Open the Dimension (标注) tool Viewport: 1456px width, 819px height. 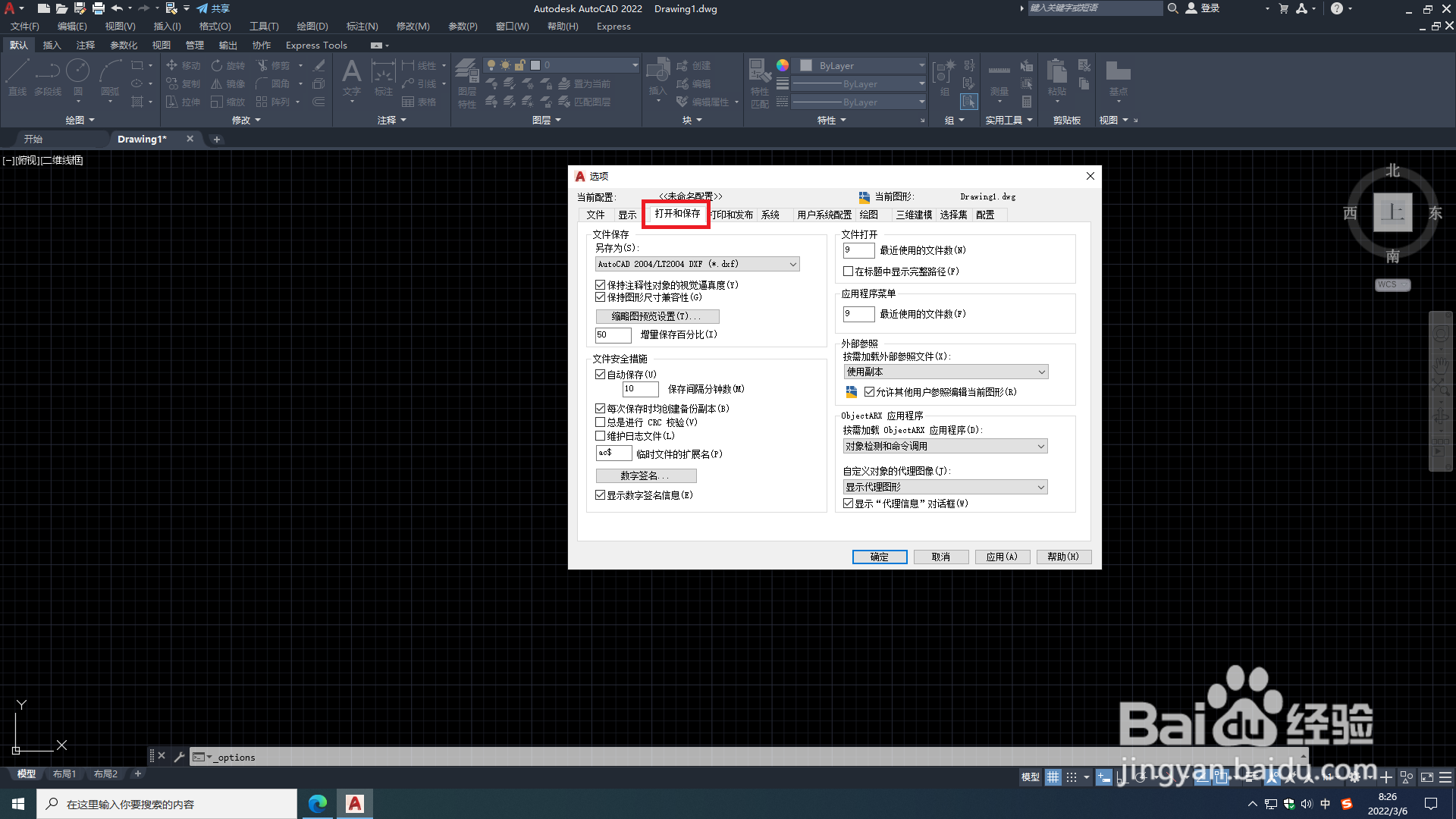coord(383,79)
